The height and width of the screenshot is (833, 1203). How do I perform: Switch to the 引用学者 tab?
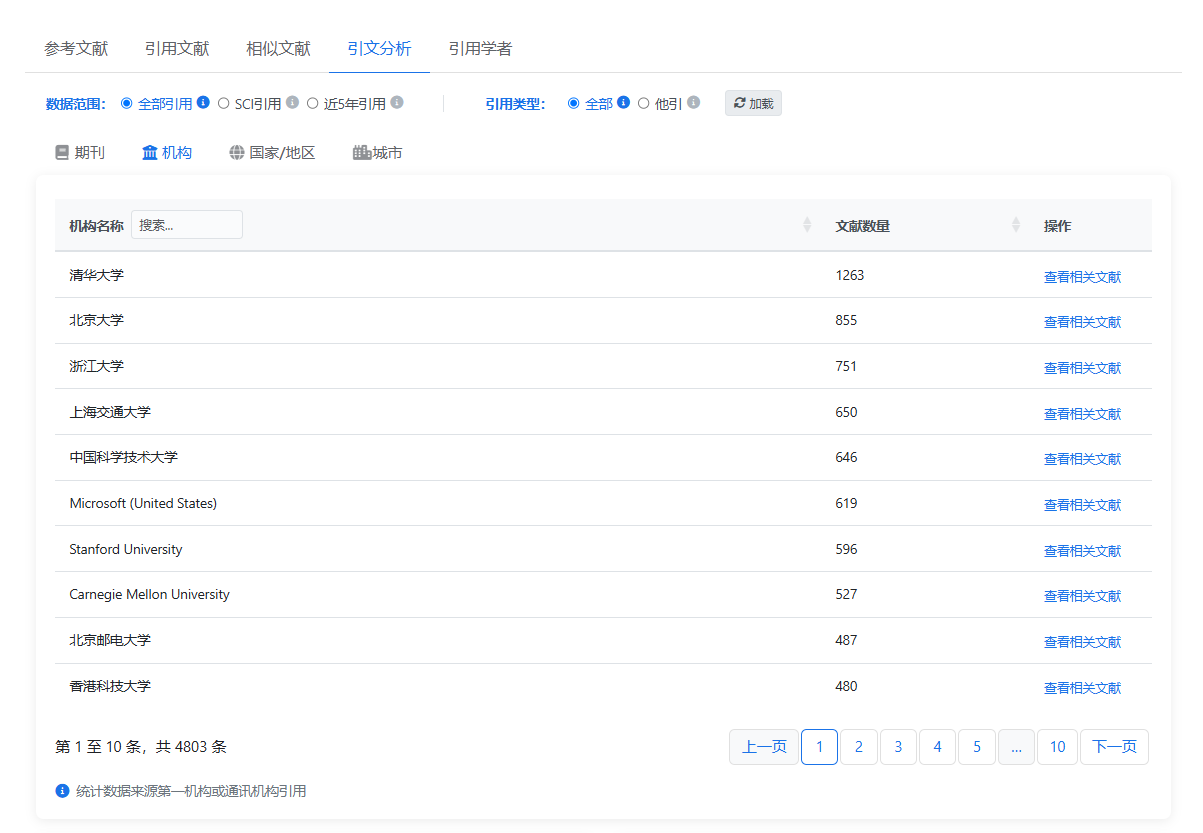click(x=480, y=49)
